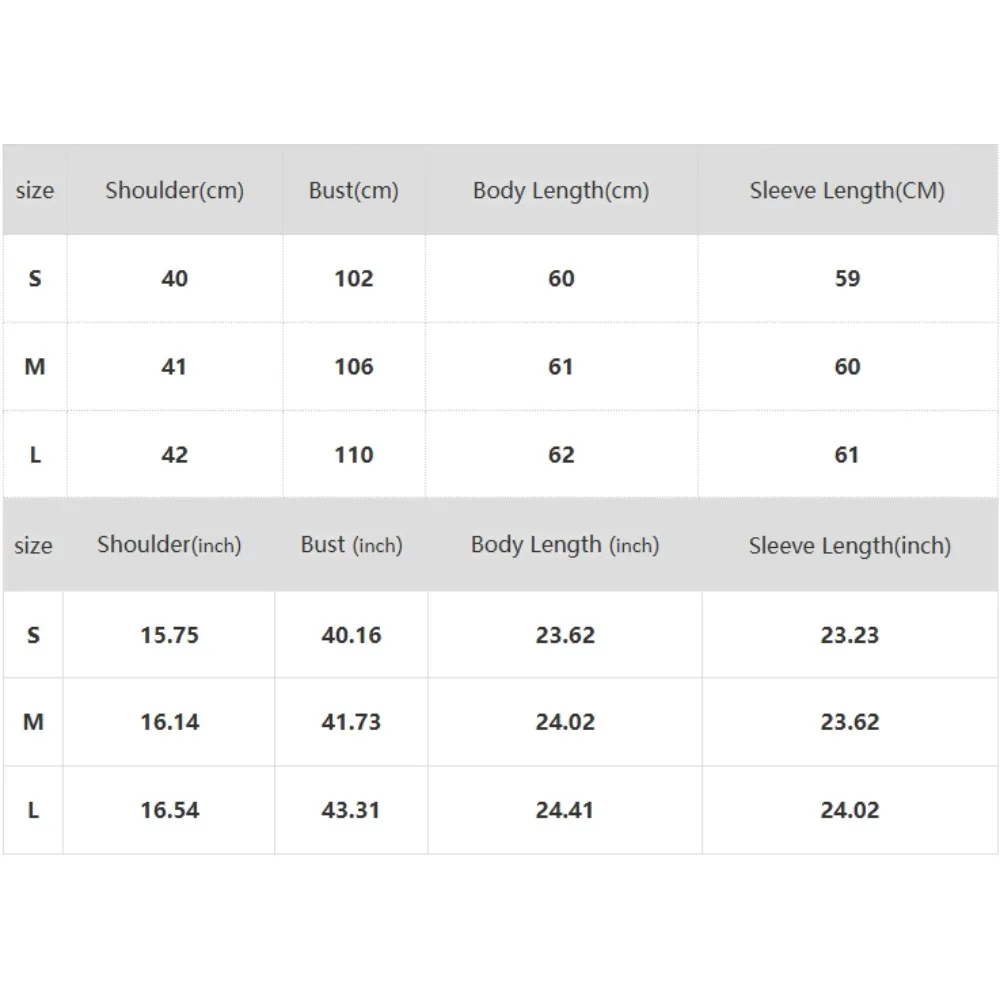Viewport: 1000px width, 1000px height.
Task: Select the Bust (inch) column header
Action: pos(351,545)
